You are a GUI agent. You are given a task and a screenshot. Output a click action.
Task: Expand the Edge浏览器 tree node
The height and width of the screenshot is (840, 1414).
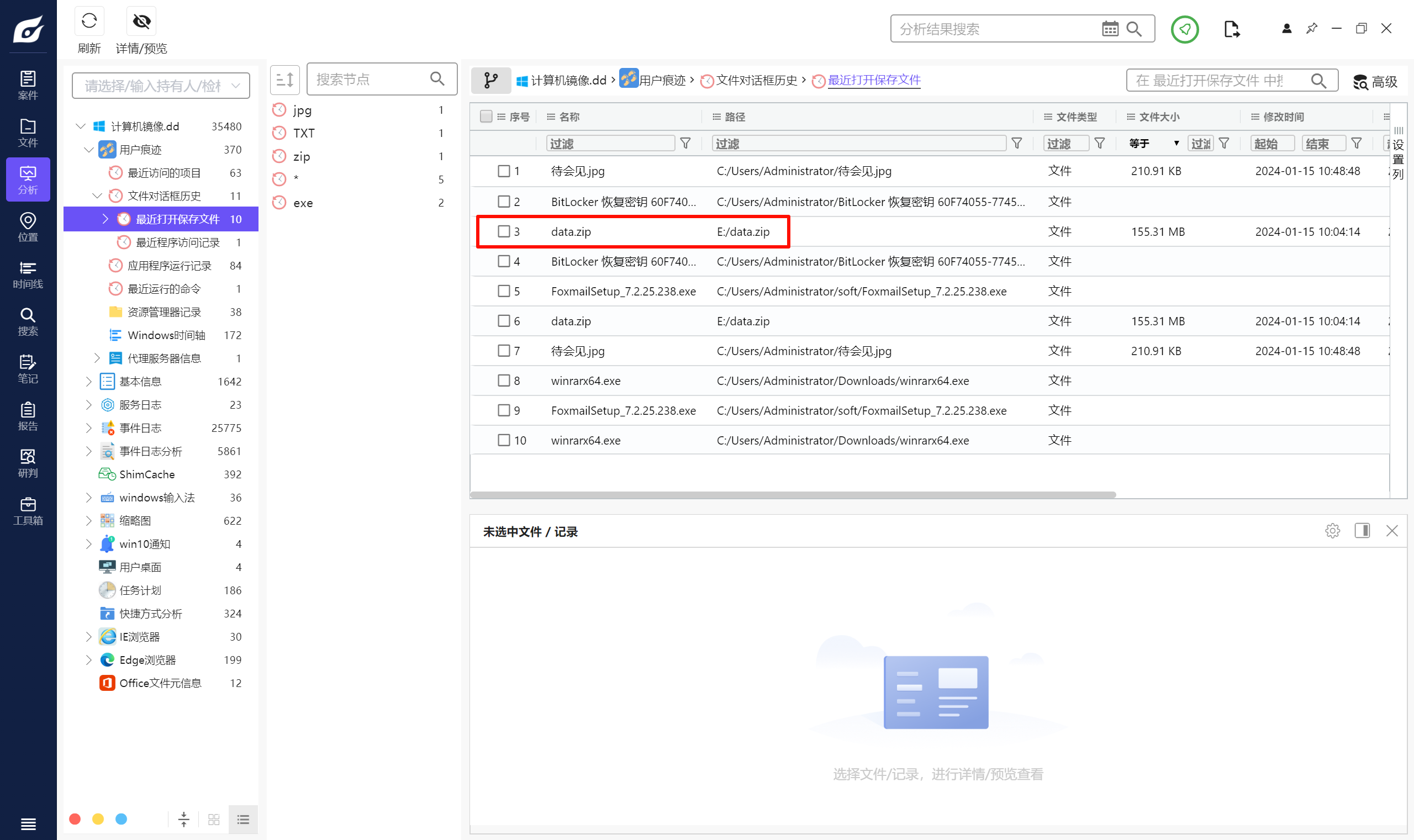89,660
